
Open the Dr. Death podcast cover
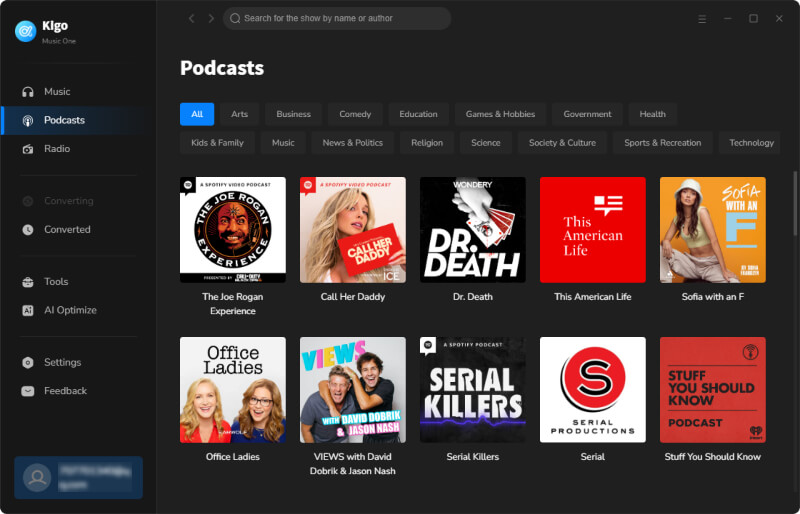click(x=472, y=230)
